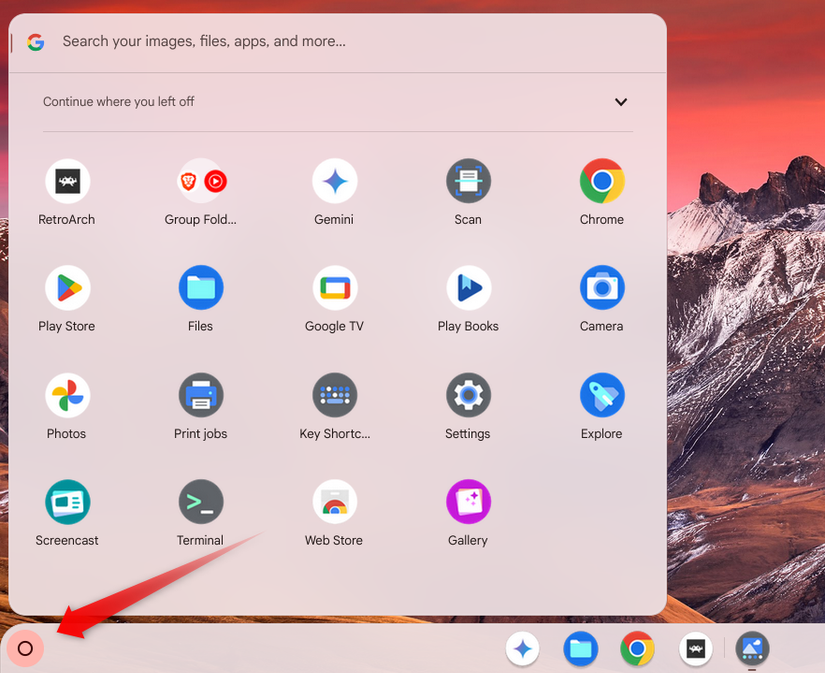Open Chrome from the shelf
825x673 pixels.
pos(637,648)
